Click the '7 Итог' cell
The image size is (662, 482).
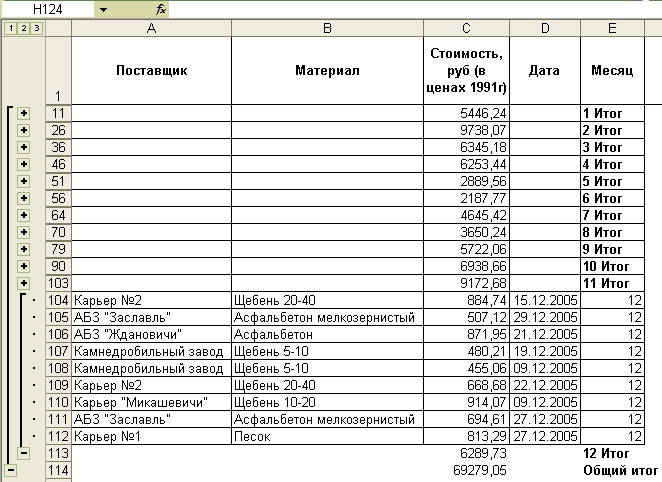[612, 215]
